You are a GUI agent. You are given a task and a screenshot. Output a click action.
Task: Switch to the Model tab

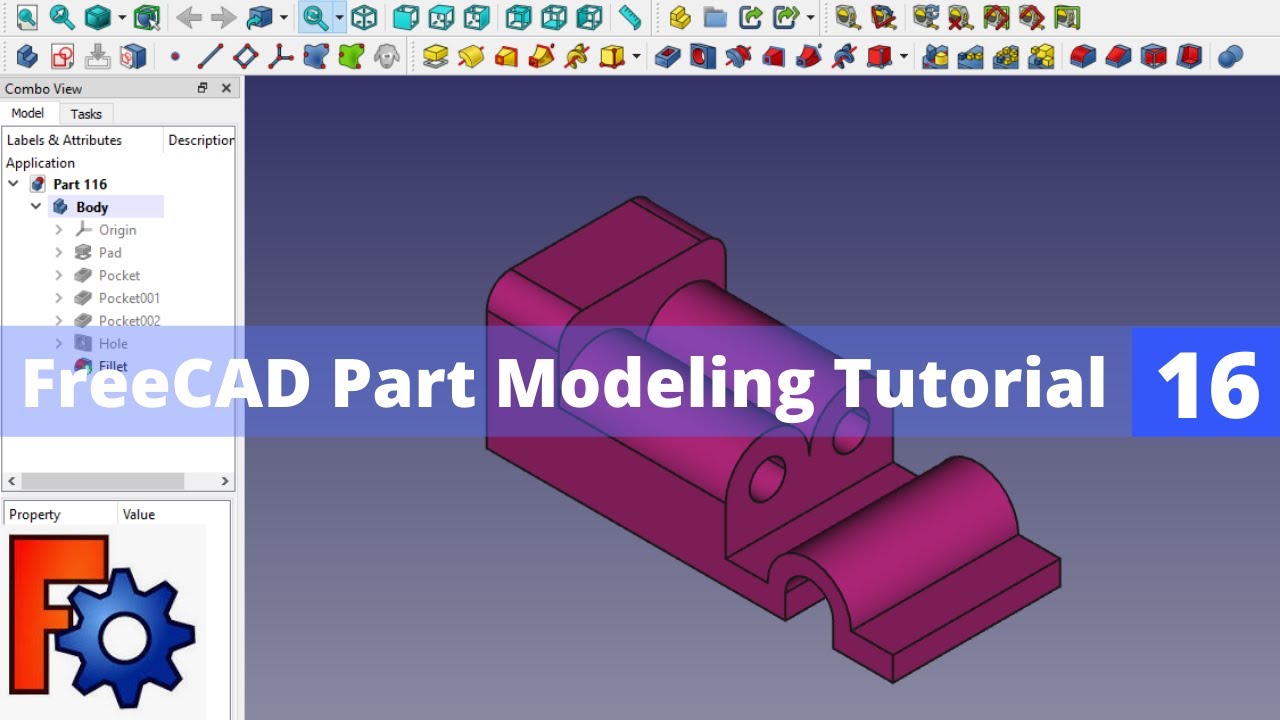[x=28, y=113]
